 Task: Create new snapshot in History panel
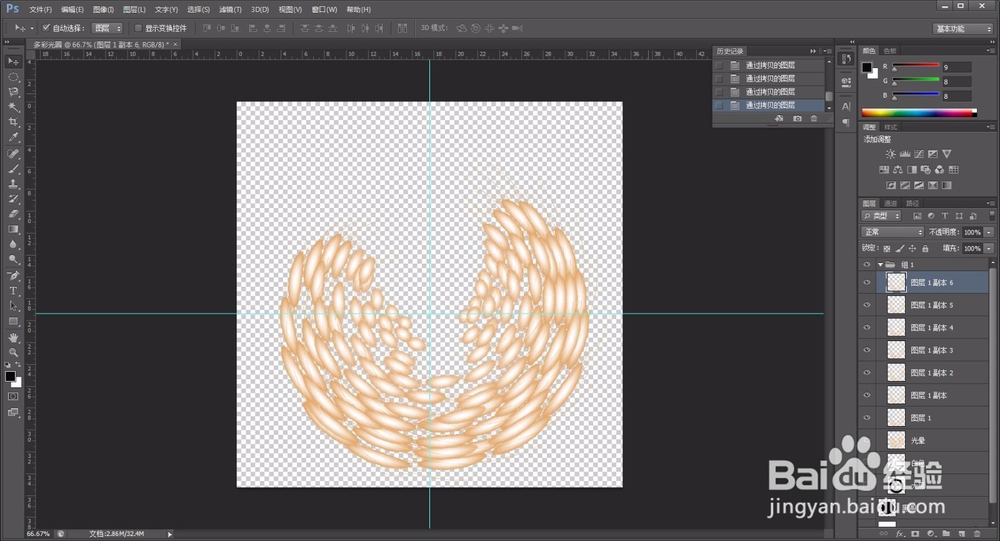(x=797, y=119)
